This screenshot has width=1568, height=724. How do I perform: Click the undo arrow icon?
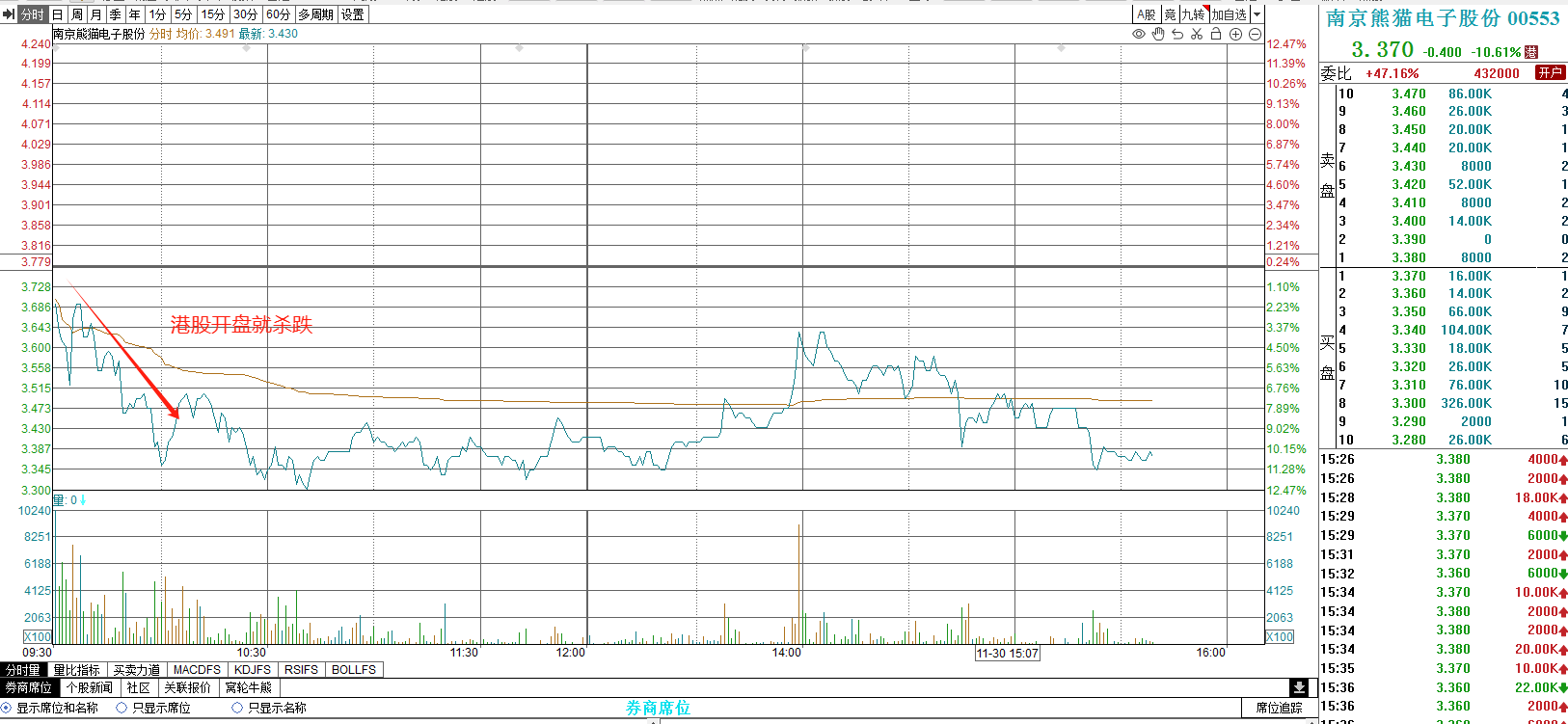[x=1177, y=34]
